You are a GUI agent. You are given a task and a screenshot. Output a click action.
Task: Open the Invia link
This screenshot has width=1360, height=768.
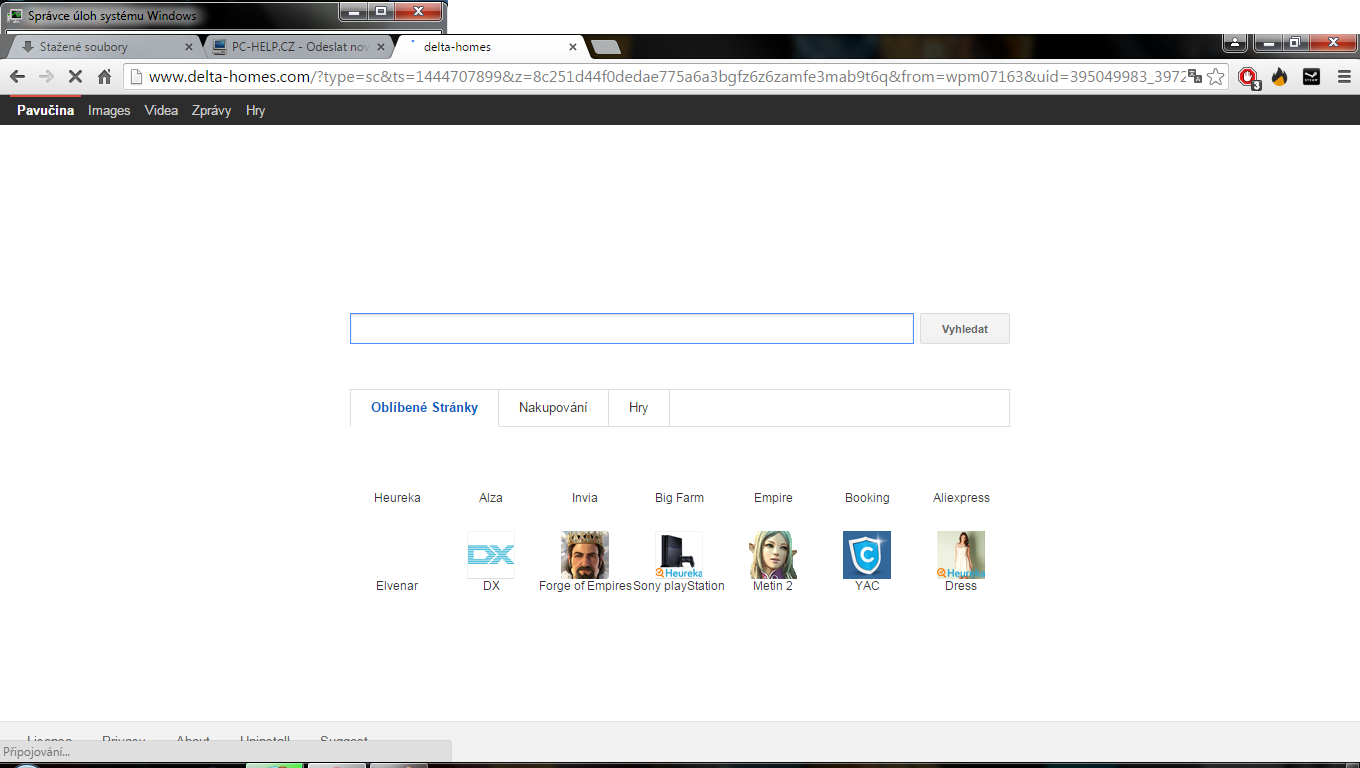click(x=585, y=498)
